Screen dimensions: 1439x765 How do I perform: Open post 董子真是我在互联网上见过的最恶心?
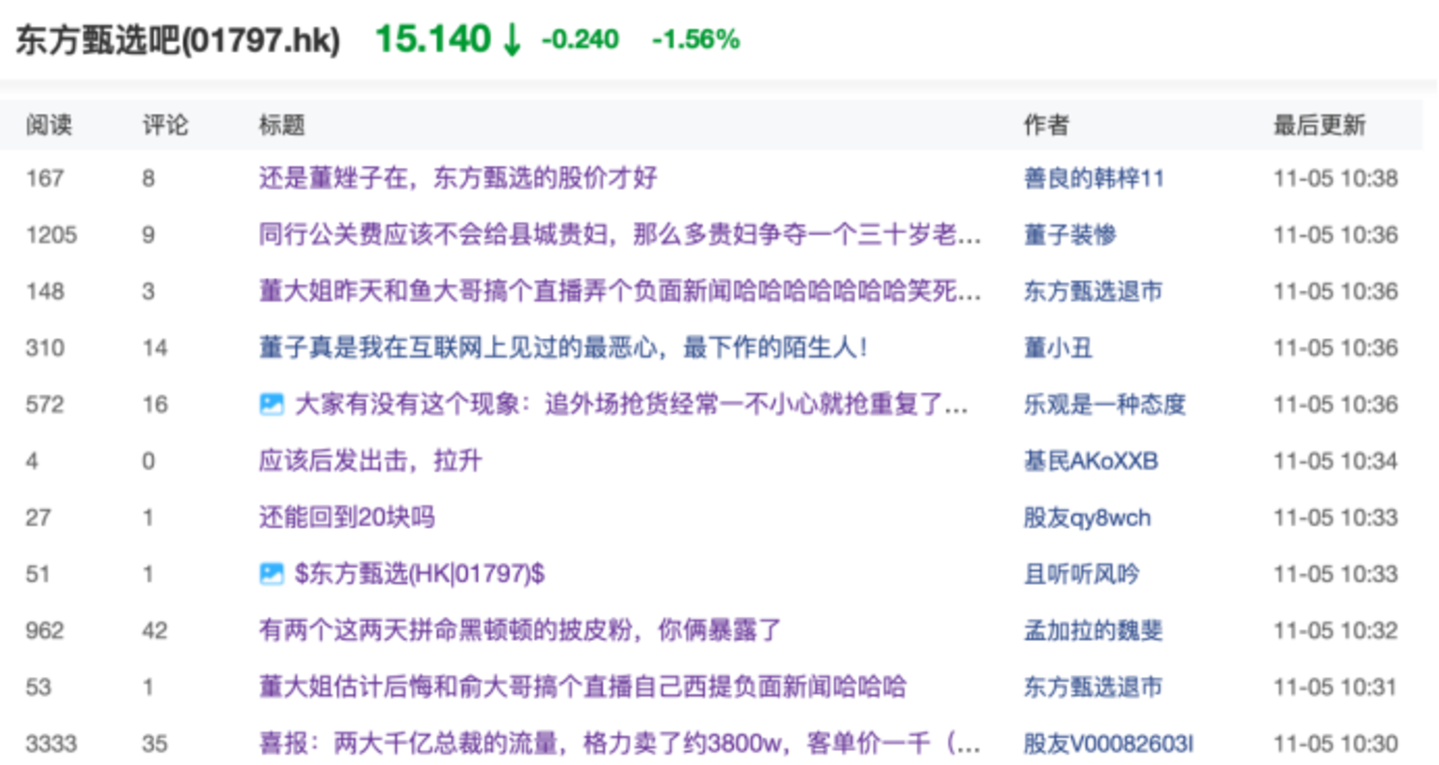562,348
